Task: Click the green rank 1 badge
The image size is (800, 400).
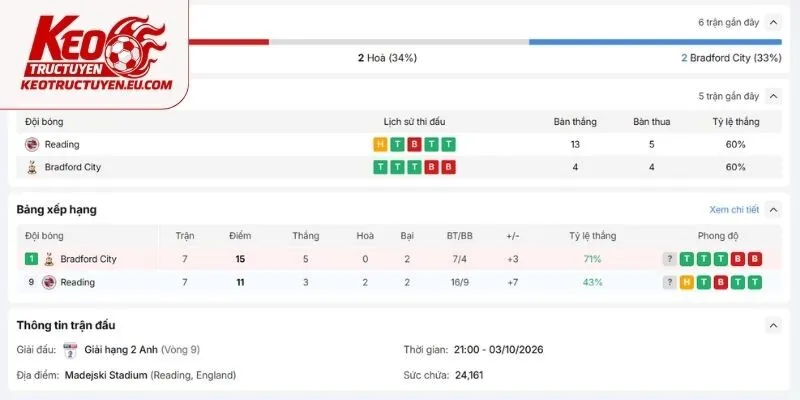Action: coord(31,259)
